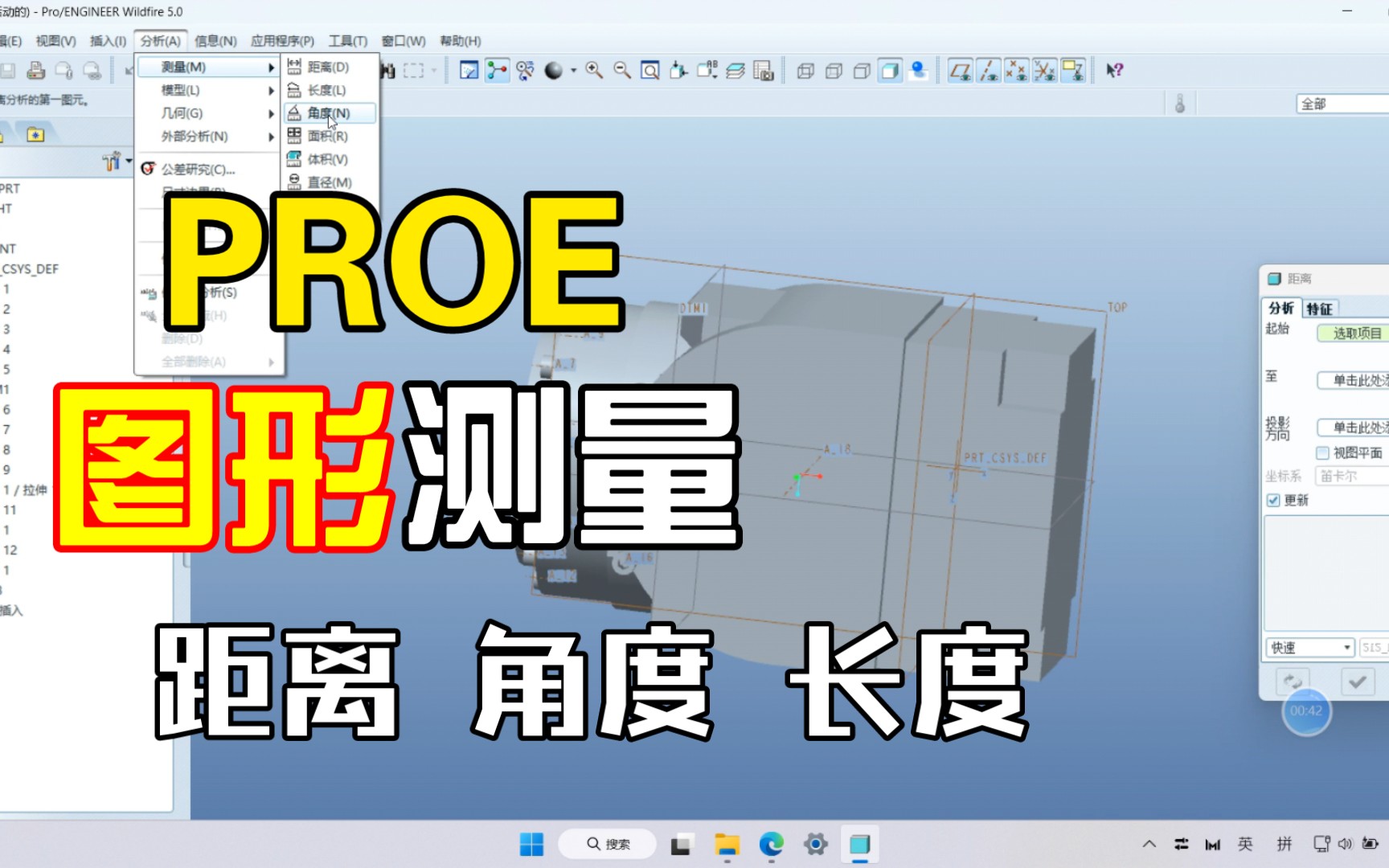Click the Zoom In magnifier icon
This screenshot has width=1389, height=868.
coord(594,71)
